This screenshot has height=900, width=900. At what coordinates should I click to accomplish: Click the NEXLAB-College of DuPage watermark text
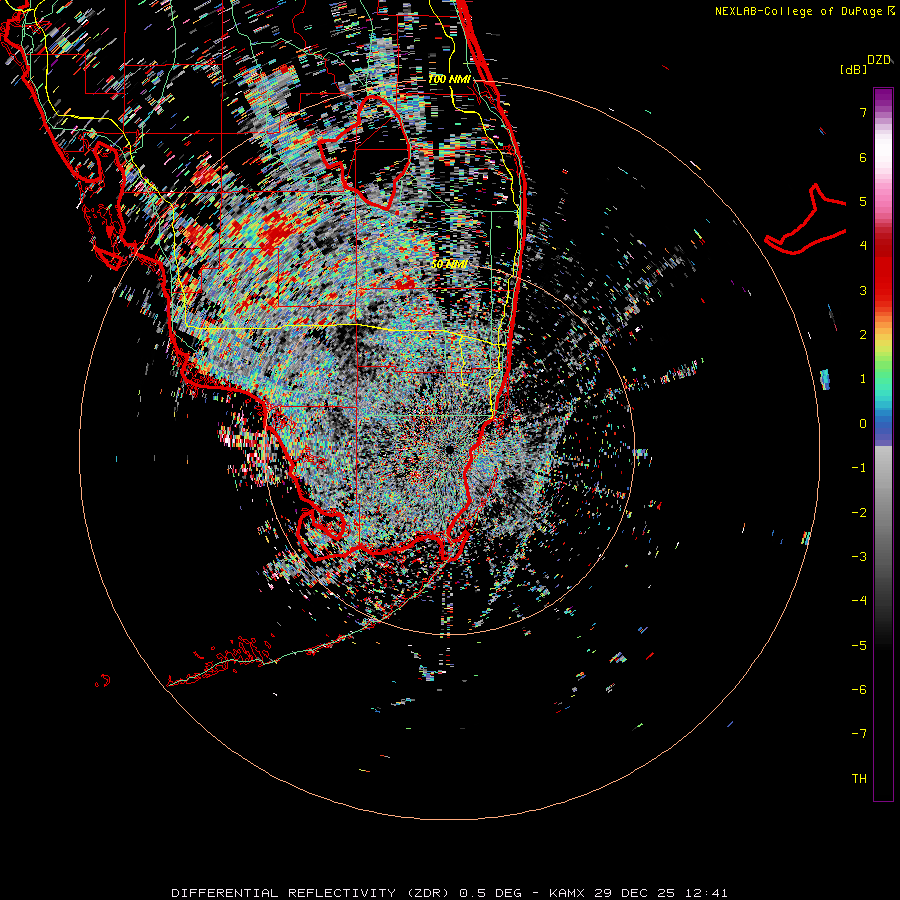pyautogui.click(x=800, y=11)
